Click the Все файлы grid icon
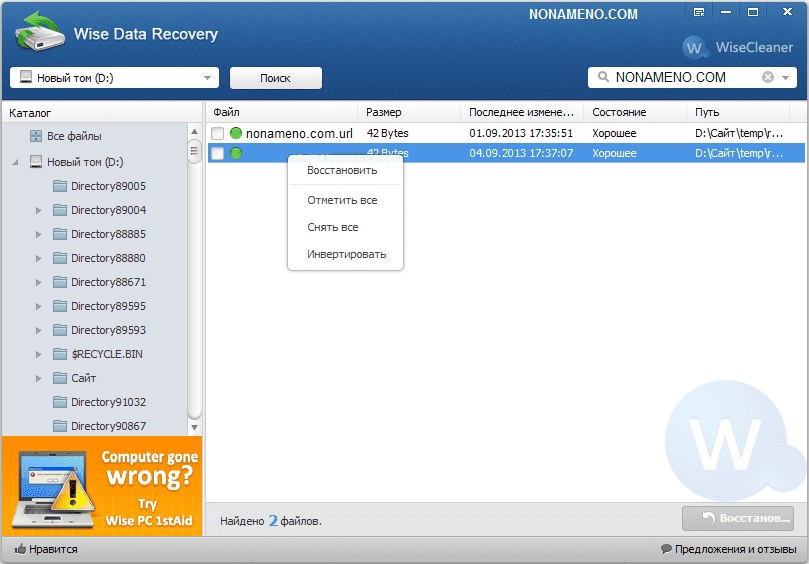This screenshot has width=809, height=564. tap(36, 136)
